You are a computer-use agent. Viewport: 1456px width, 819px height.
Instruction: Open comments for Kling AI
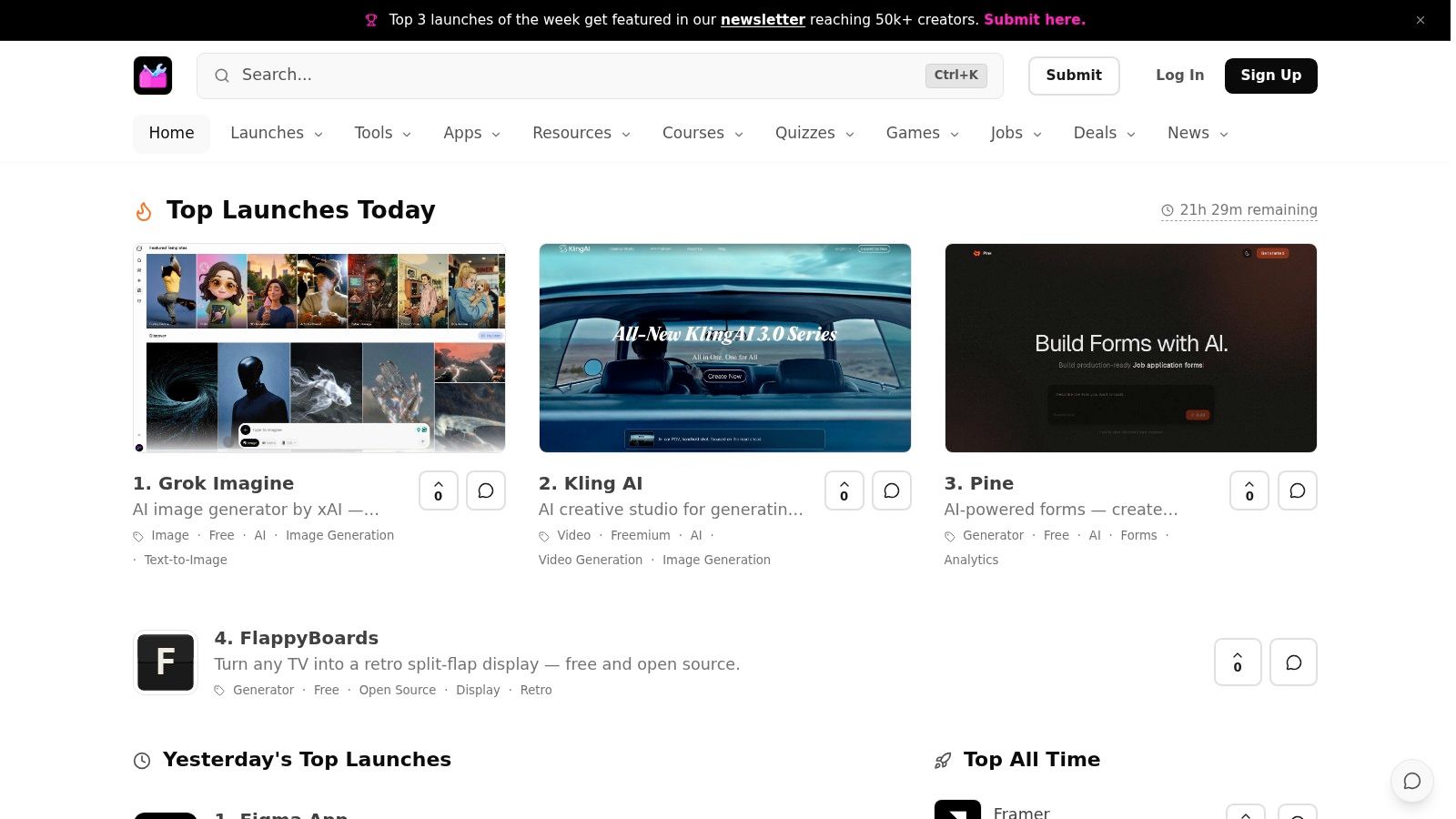pos(892,490)
